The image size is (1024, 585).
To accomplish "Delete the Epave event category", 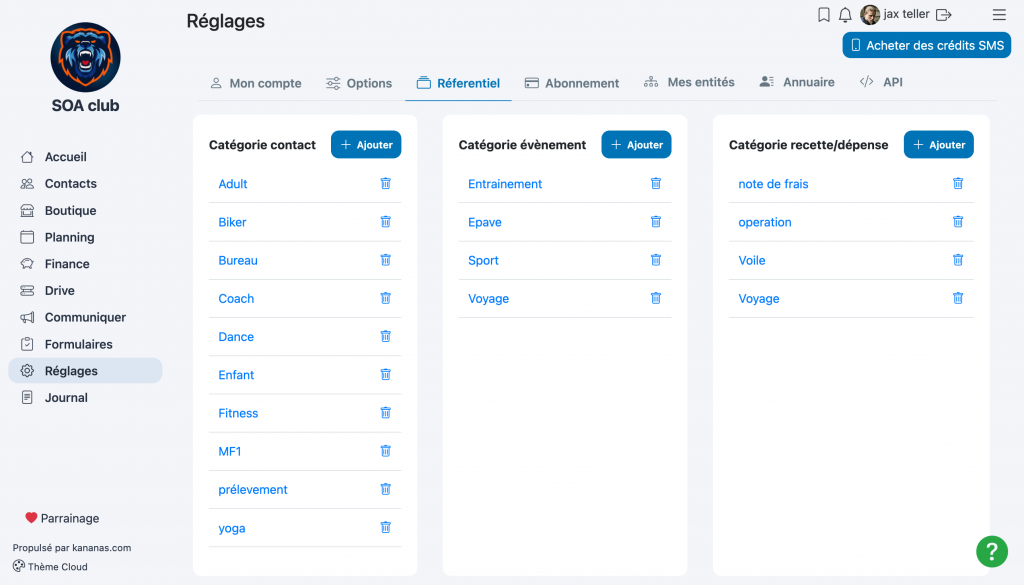I will pos(656,222).
